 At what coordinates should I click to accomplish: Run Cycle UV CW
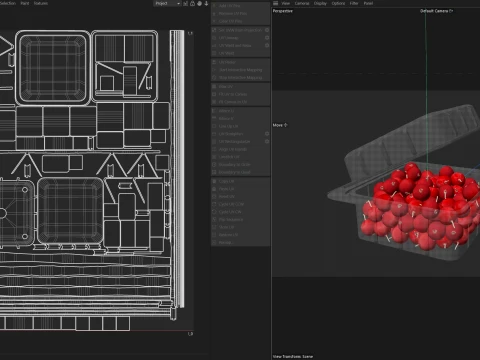tap(240, 212)
